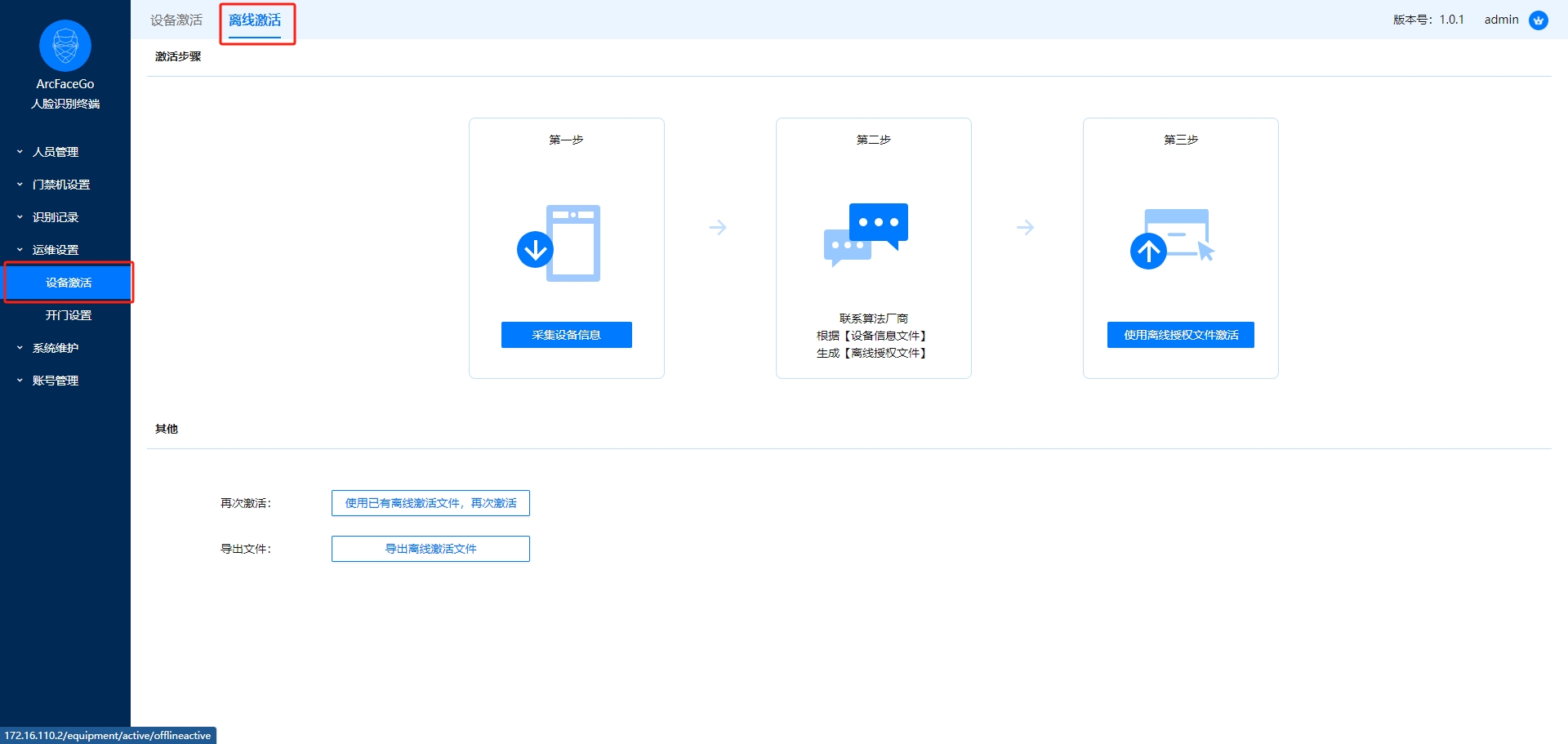Click the 联系算法厂商 instruction text
This screenshot has height=744, width=1568.
(x=874, y=319)
